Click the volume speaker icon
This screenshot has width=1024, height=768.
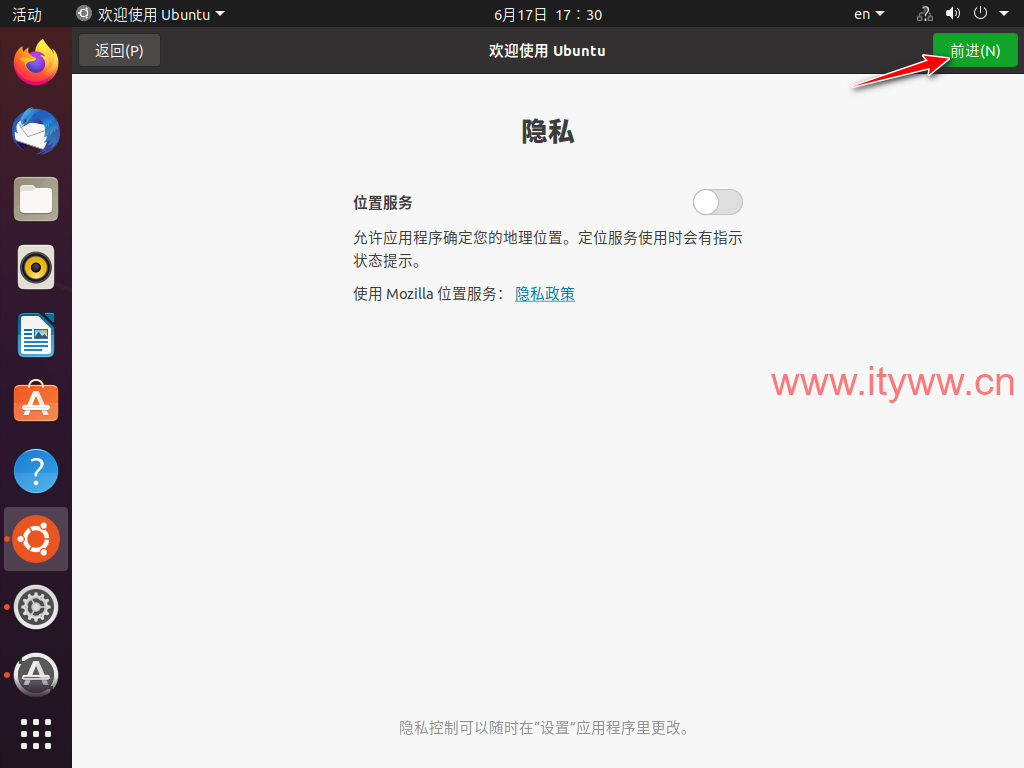coord(953,14)
